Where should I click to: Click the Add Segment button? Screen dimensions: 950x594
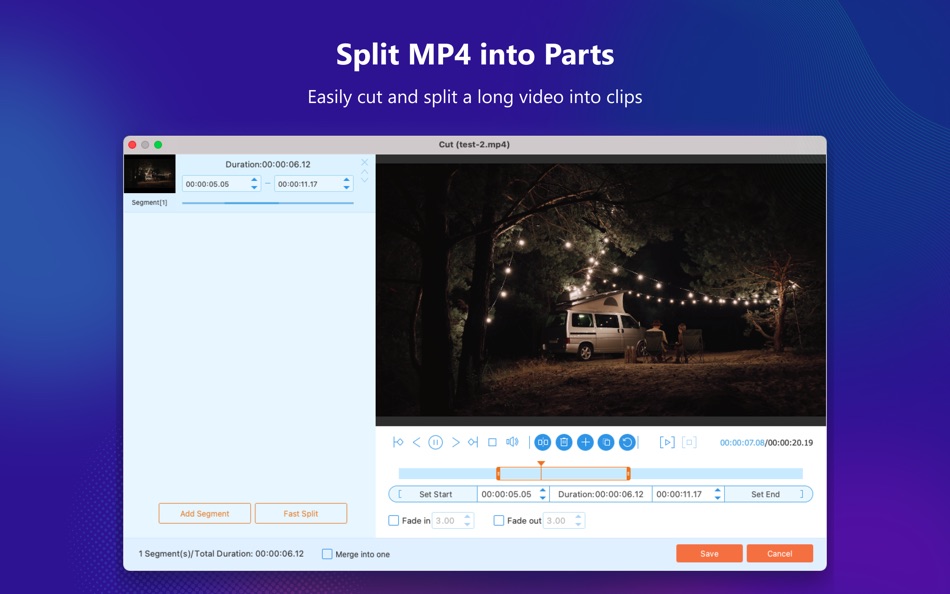pyautogui.click(x=205, y=513)
